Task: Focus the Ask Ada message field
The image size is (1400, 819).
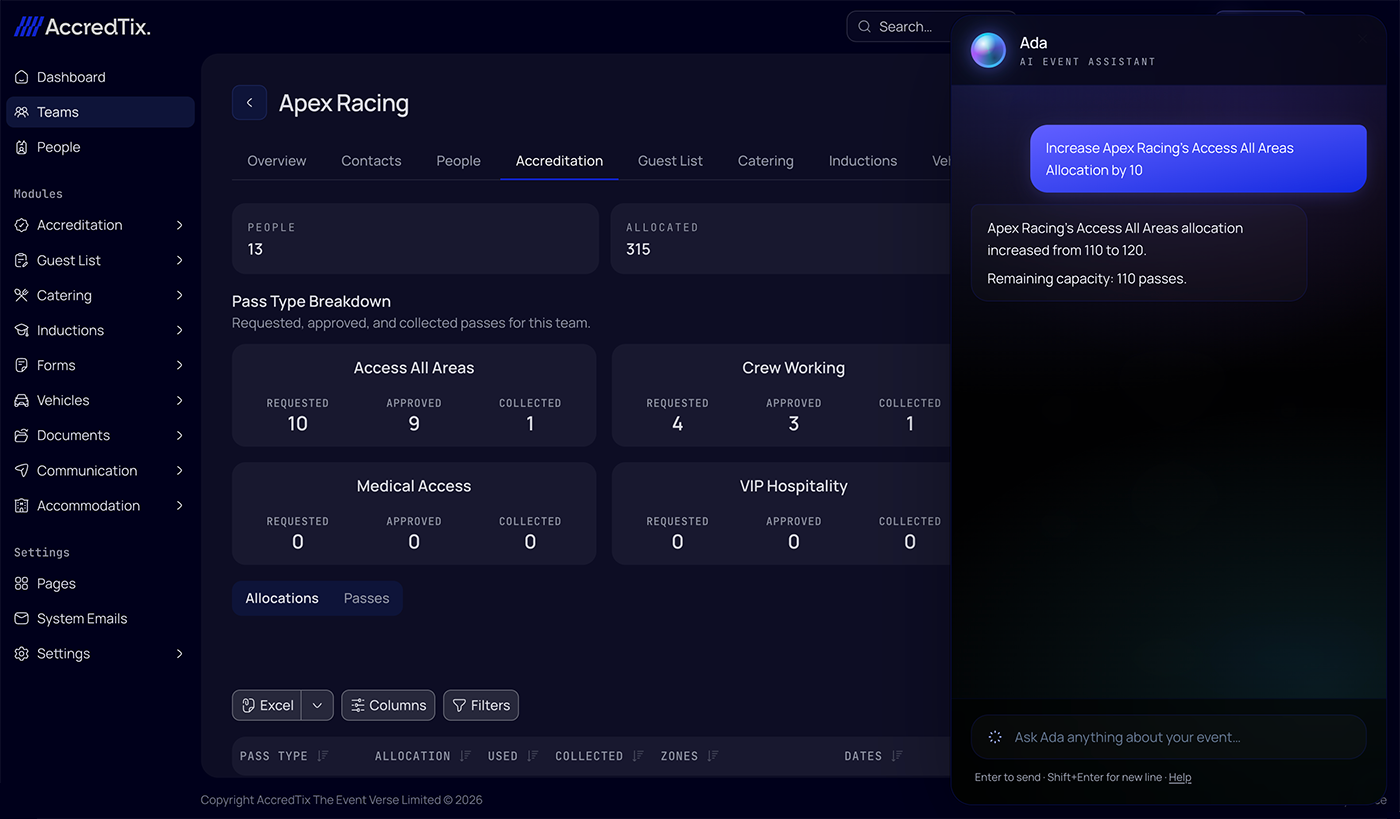Action: click(x=1168, y=737)
